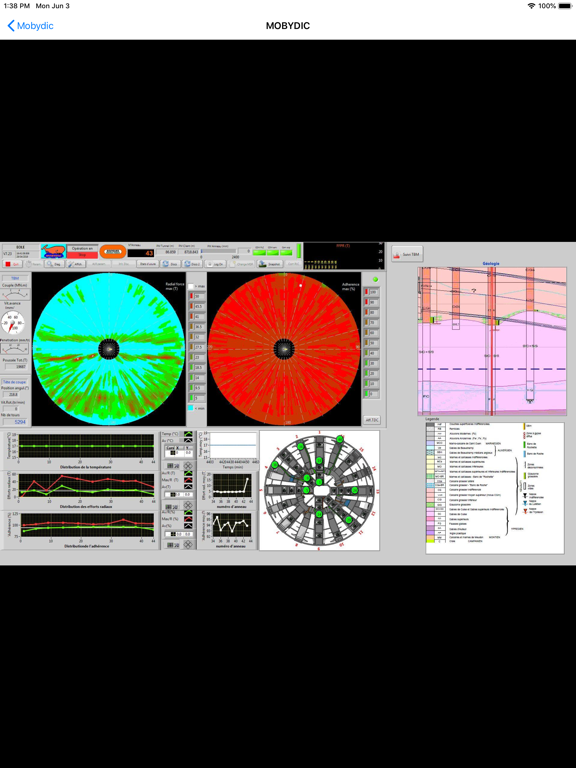Click the cutter head center opening
This screenshot has height=768, width=576.
pyautogui.click(x=320, y=490)
